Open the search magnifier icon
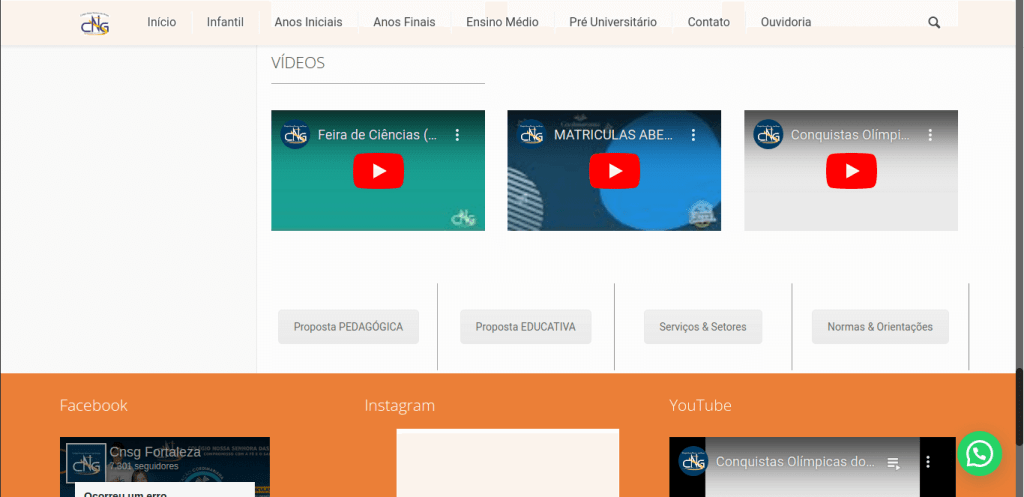The image size is (1024, 497). tap(934, 22)
